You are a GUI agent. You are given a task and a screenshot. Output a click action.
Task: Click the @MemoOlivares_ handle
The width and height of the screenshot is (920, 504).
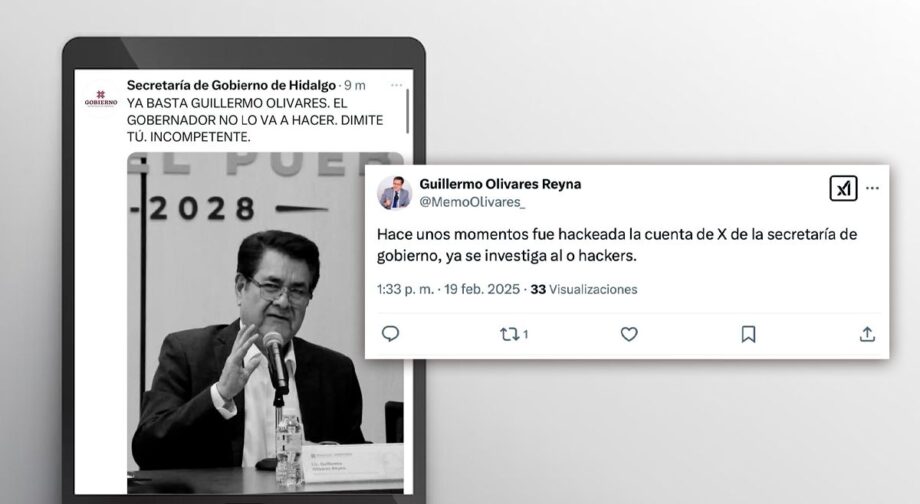pos(472,202)
